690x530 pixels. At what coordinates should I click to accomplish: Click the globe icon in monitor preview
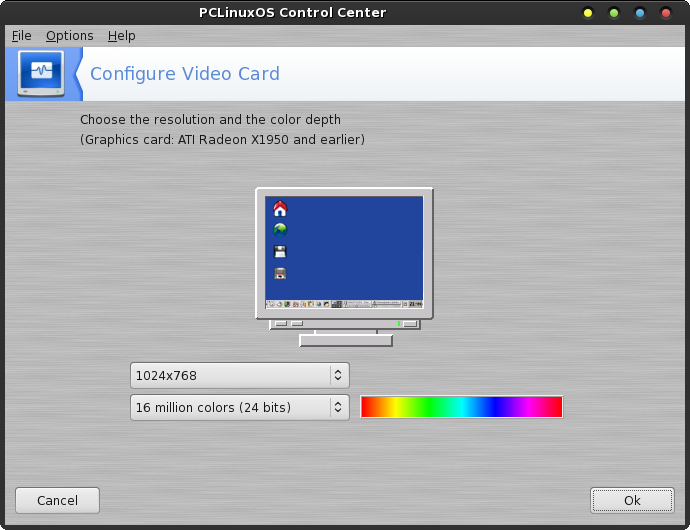coord(280,230)
